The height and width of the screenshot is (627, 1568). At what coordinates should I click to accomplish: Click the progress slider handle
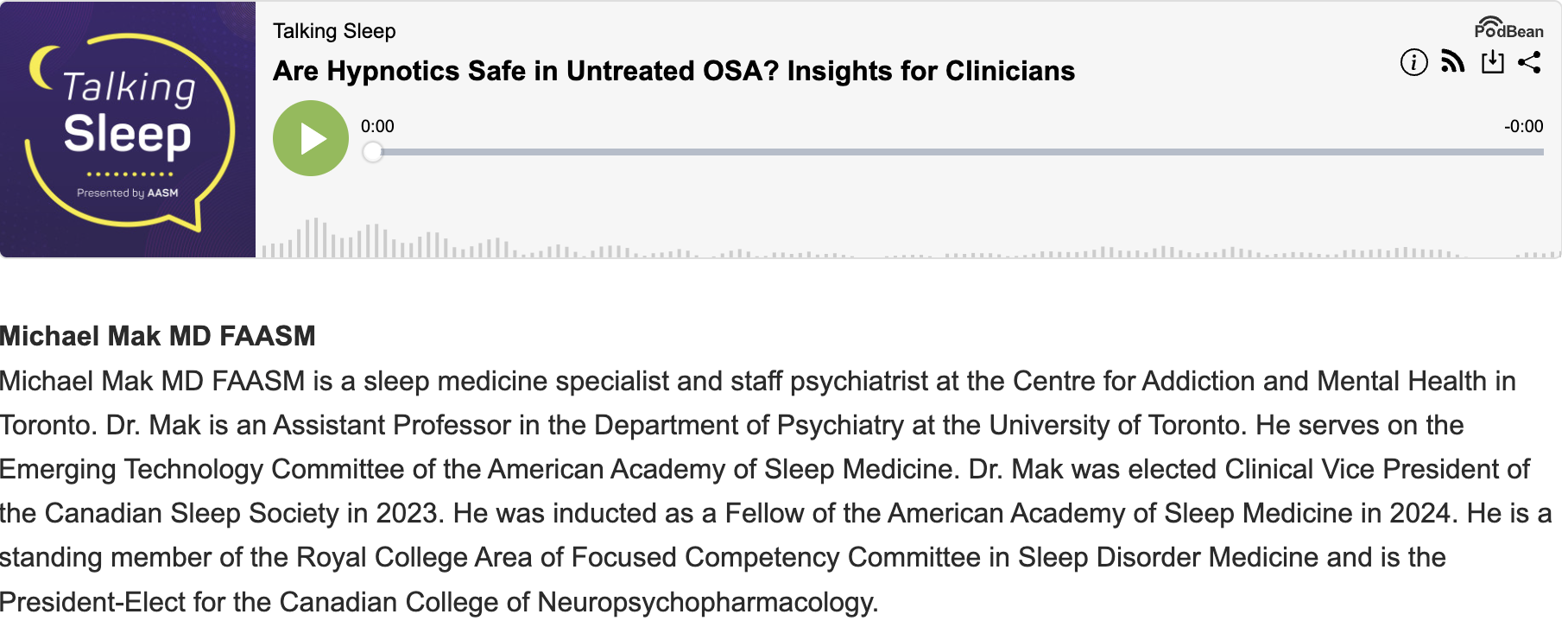(372, 152)
